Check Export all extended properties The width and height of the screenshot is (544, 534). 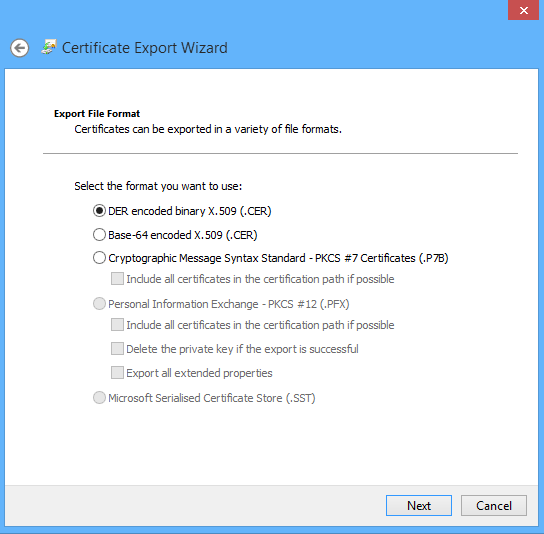click(117, 373)
